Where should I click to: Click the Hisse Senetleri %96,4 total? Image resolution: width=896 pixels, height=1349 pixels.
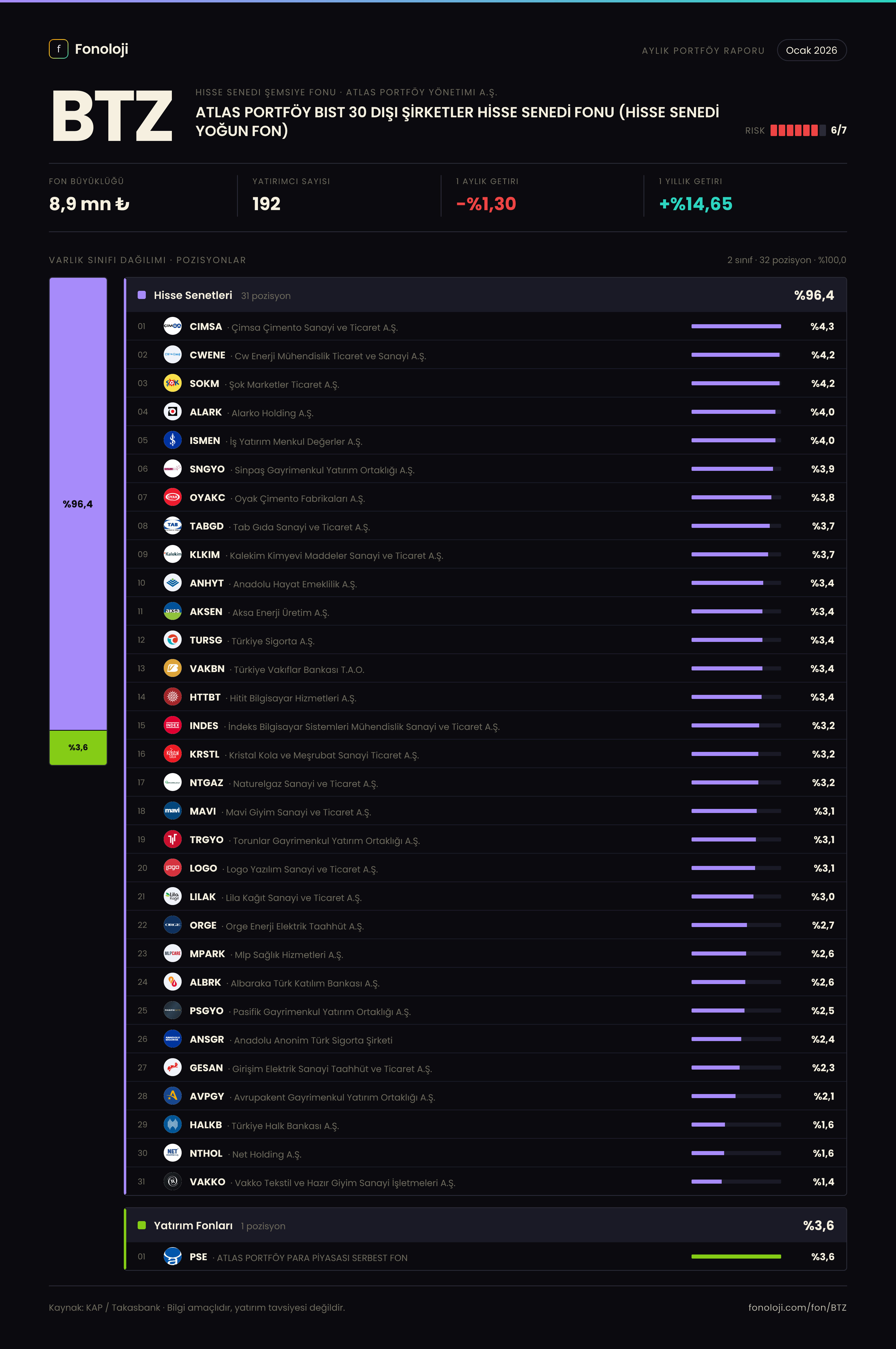(814, 295)
